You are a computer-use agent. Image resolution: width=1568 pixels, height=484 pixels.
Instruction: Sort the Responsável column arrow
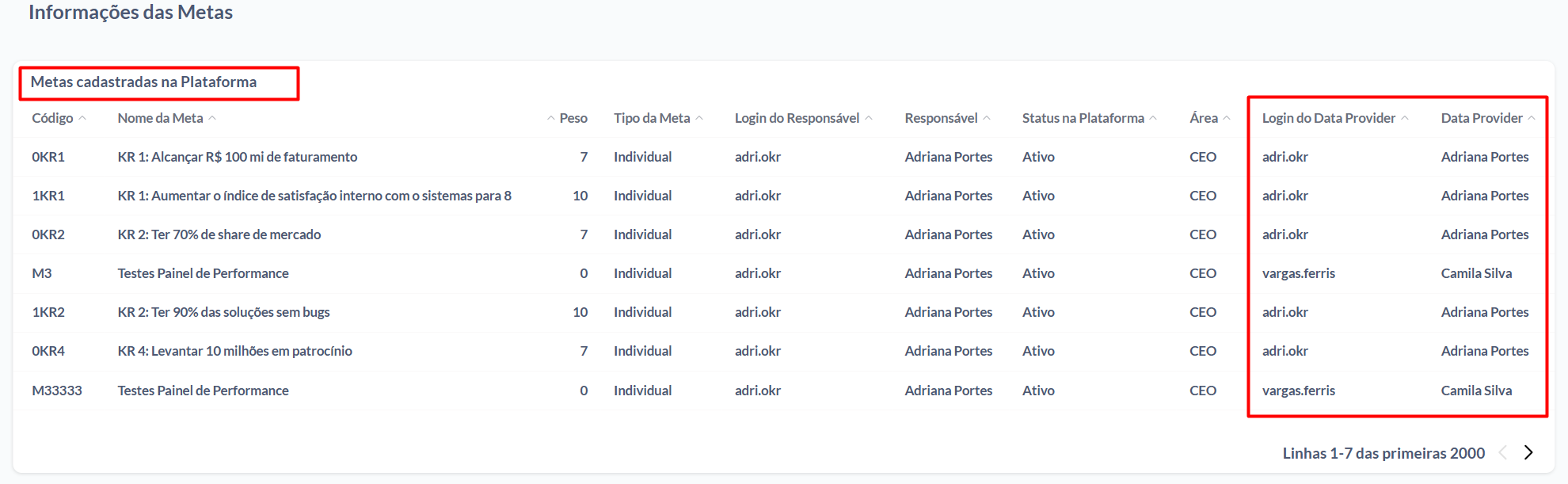pyautogui.click(x=987, y=118)
